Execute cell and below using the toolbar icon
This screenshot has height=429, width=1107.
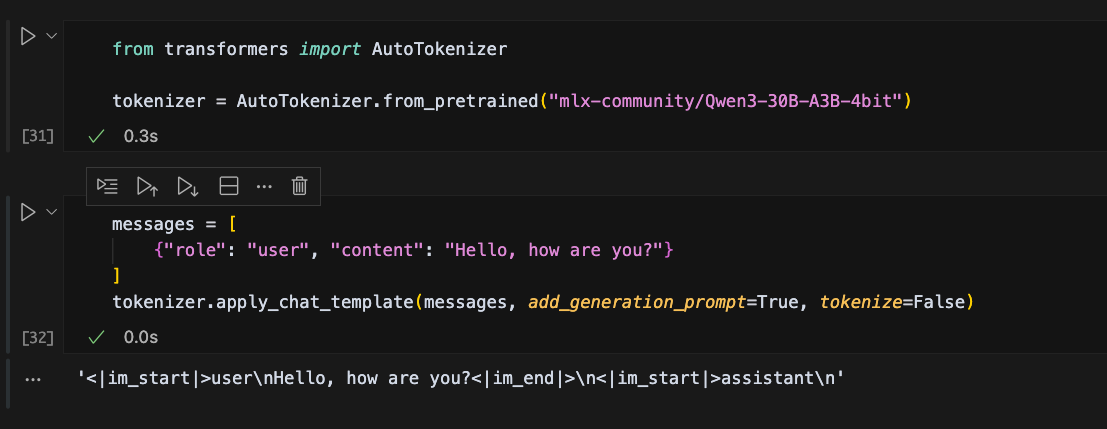coord(187,185)
